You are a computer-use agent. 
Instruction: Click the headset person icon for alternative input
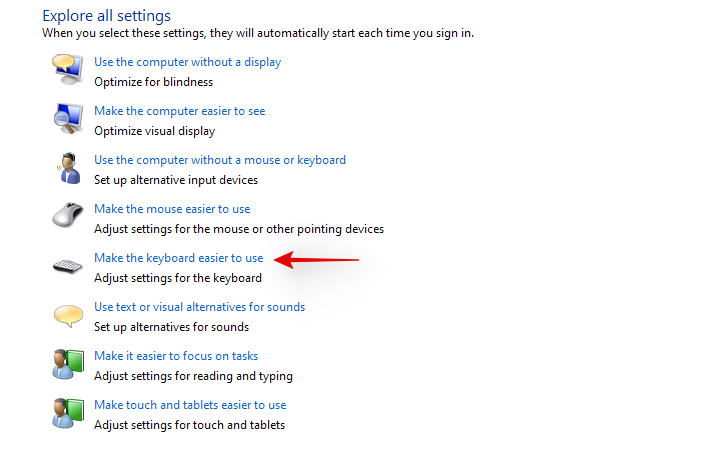[68, 168]
